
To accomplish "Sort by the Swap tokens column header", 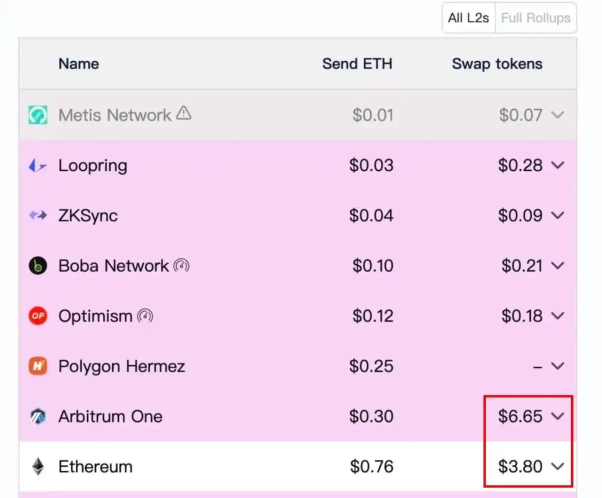I will coord(497,64).
